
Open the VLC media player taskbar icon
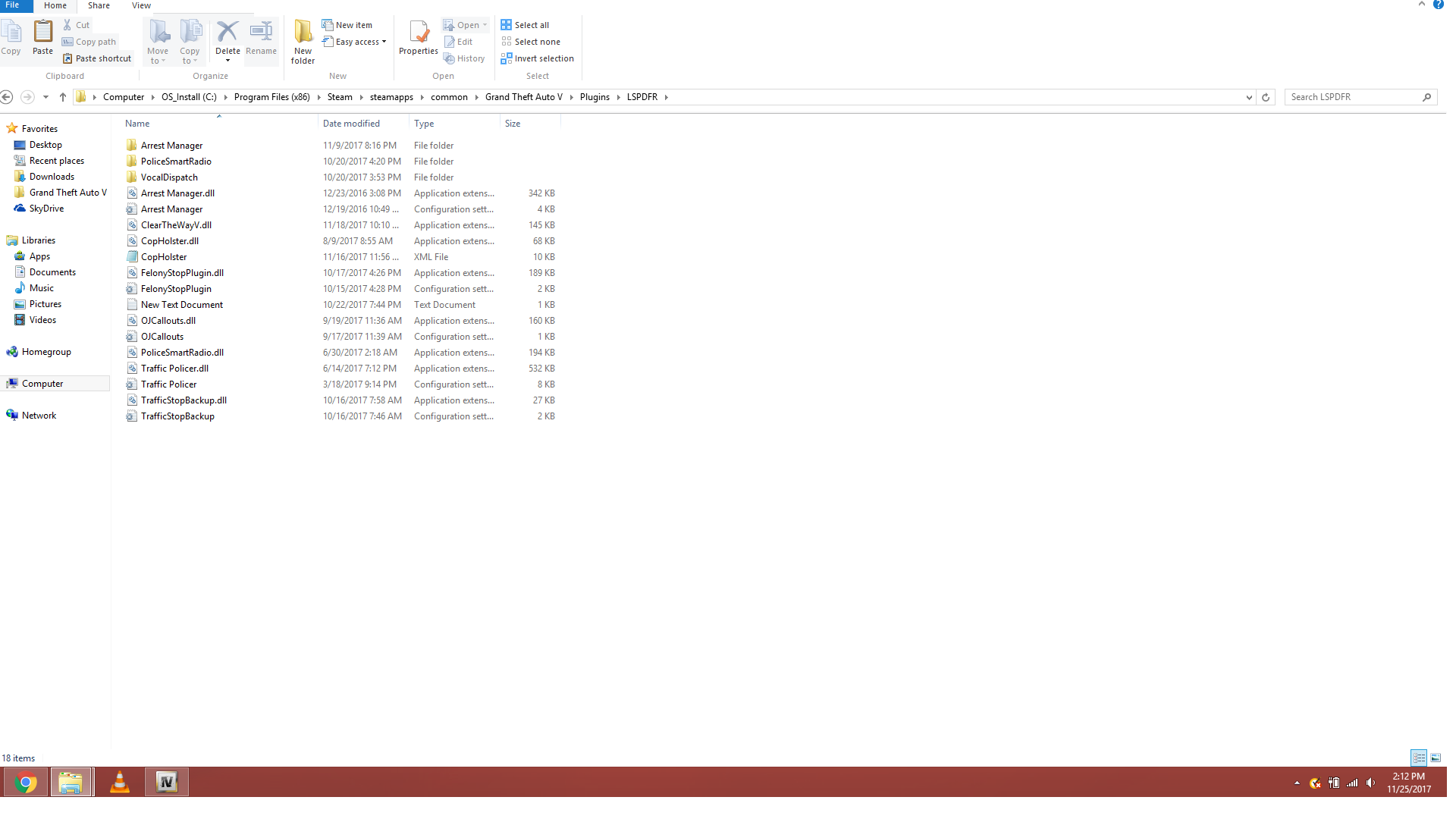pyautogui.click(x=119, y=782)
